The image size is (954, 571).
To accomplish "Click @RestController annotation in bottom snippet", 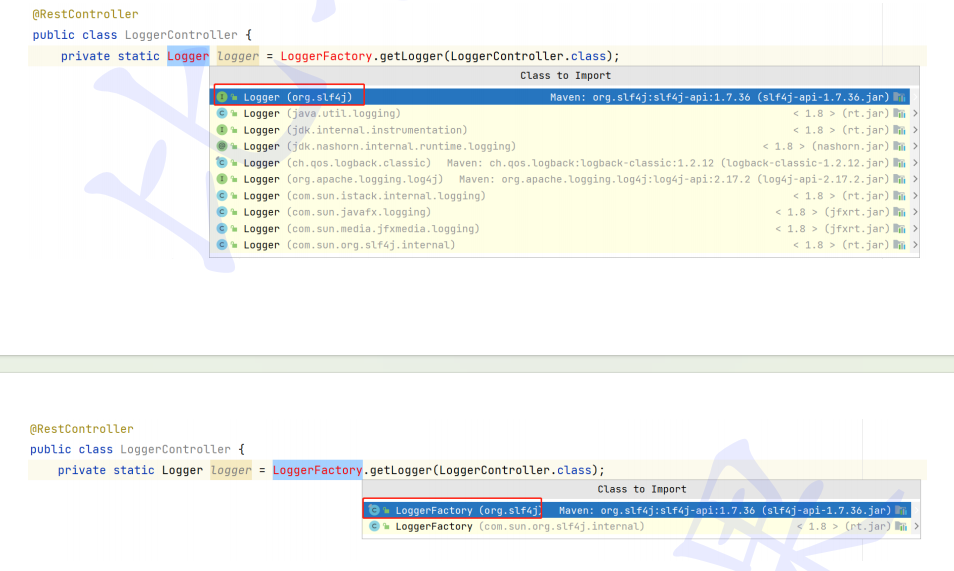I will click(82, 429).
